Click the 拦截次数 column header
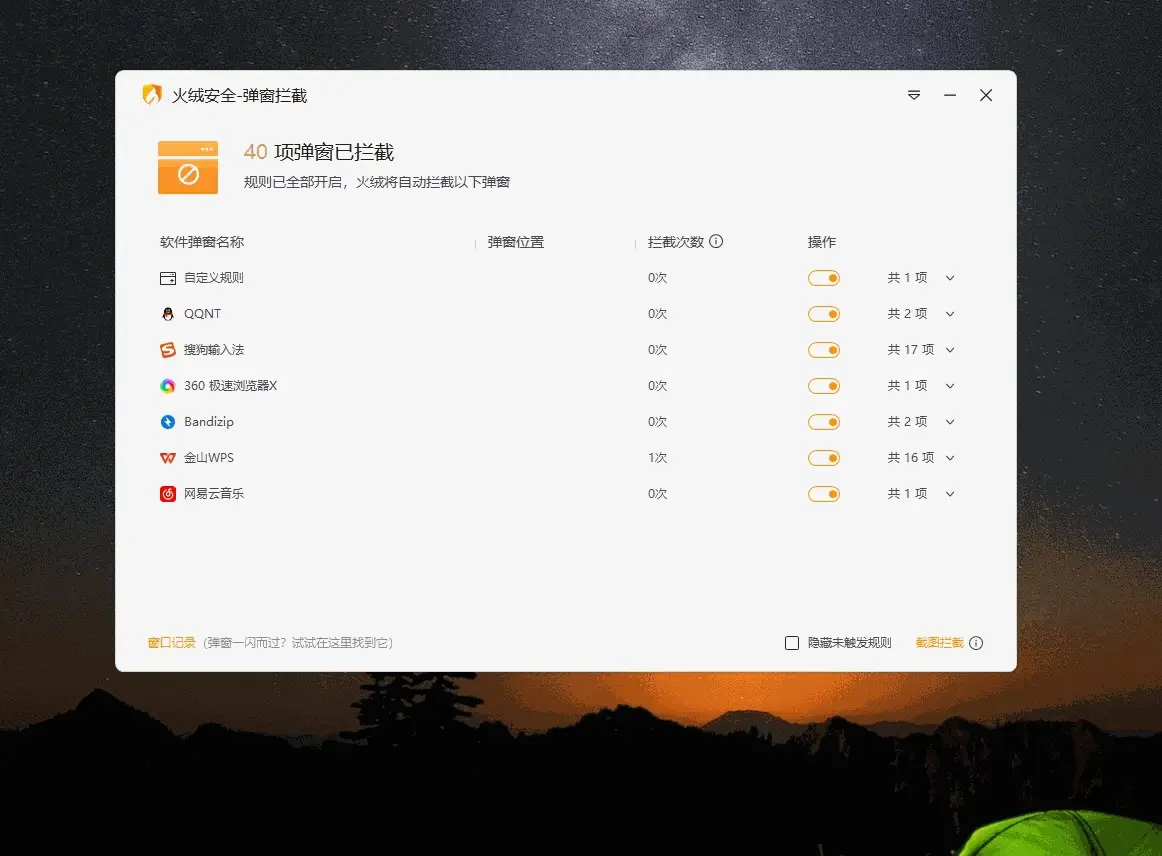This screenshot has height=856, width=1162. [x=676, y=242]
